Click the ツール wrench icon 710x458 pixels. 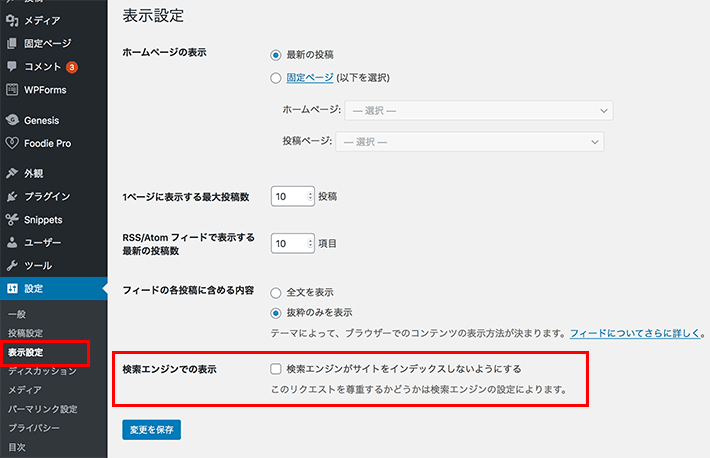(x=12, y=265)
